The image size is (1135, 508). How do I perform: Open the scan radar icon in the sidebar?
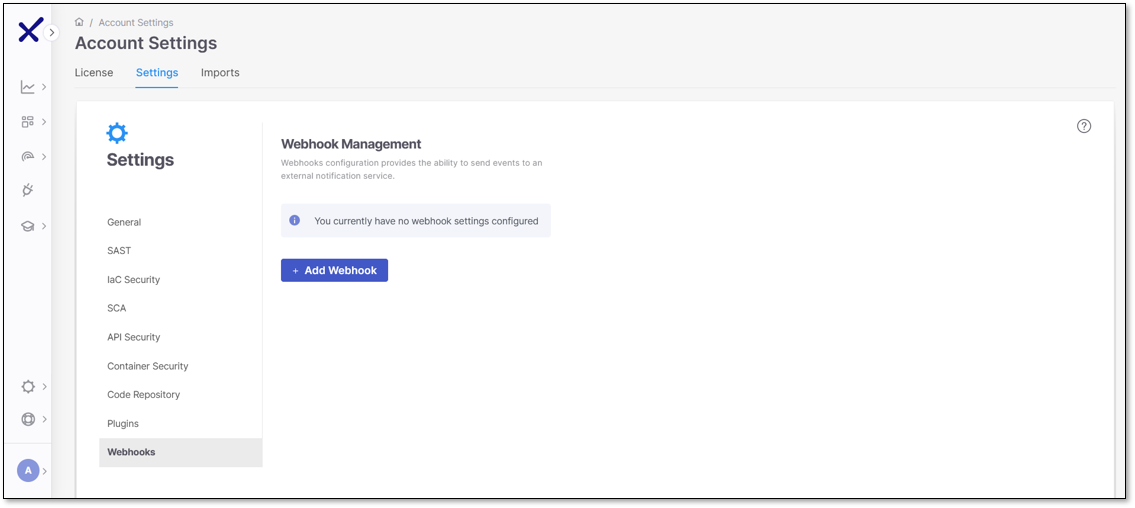pos(28,156)
